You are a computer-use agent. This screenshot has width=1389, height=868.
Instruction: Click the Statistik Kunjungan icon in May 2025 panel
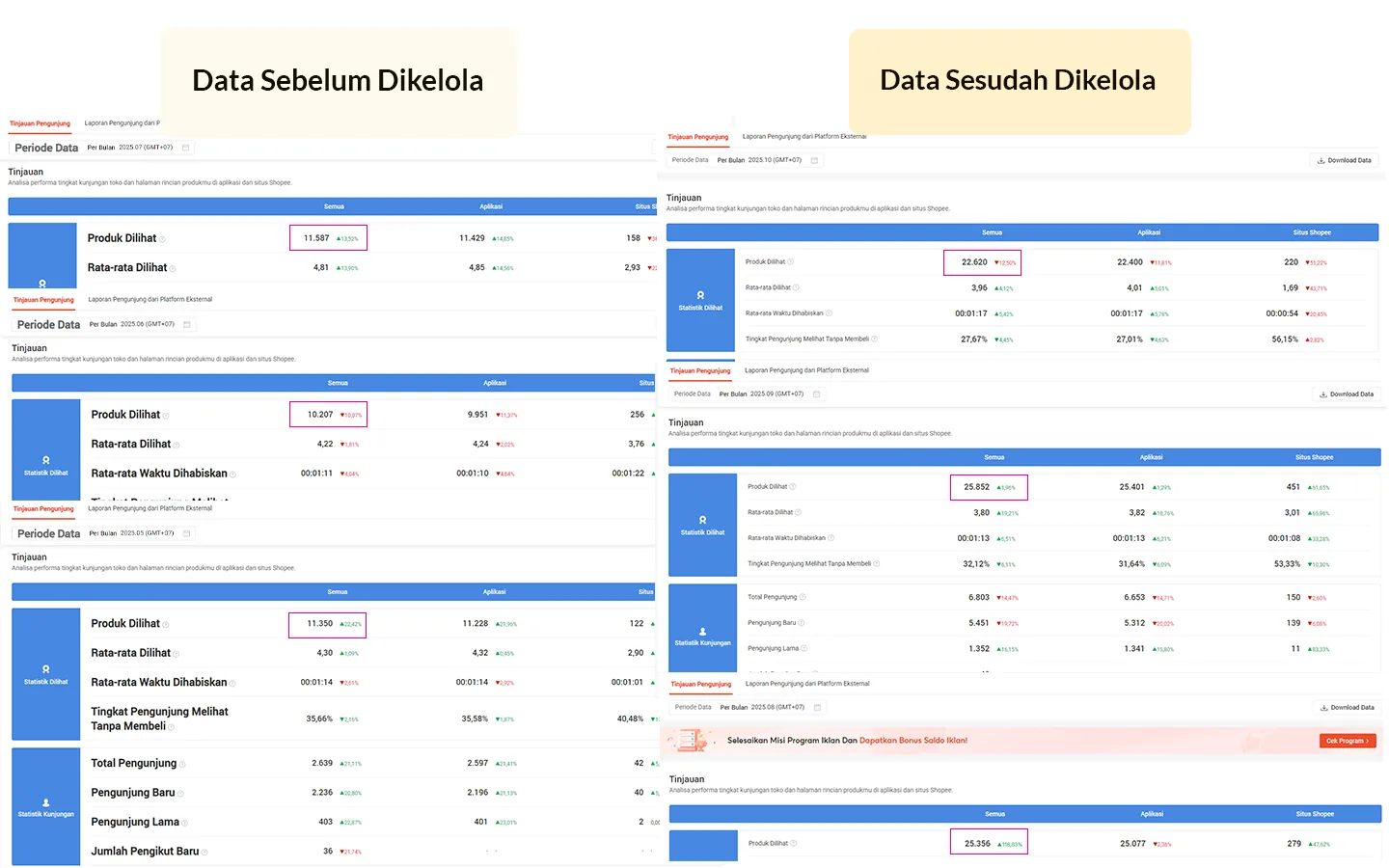click(45, 802)
